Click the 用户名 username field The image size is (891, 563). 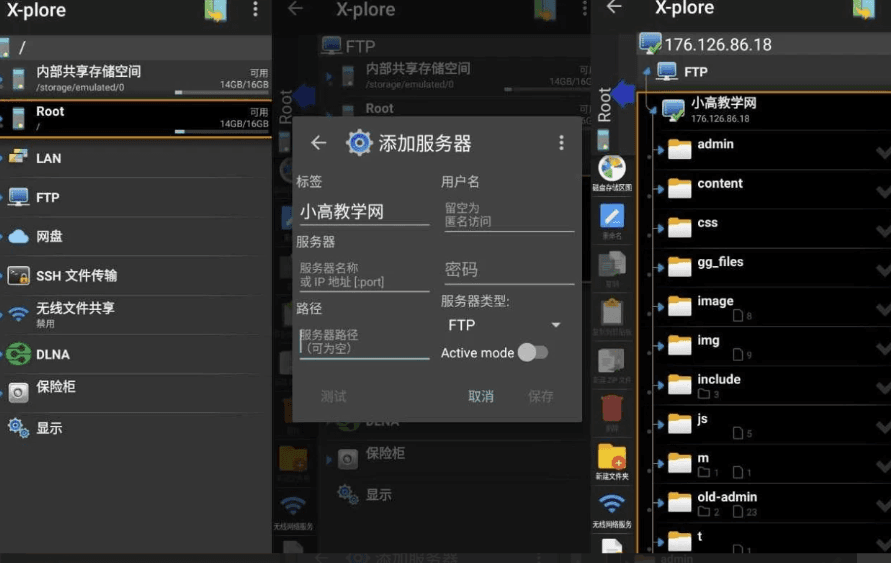509,215
